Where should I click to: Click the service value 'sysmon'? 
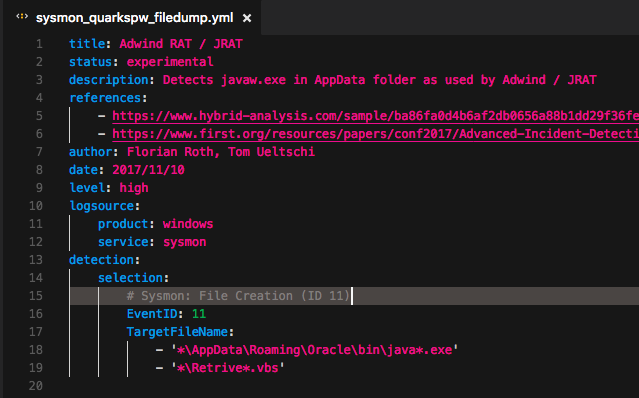(x=185, y=242)
